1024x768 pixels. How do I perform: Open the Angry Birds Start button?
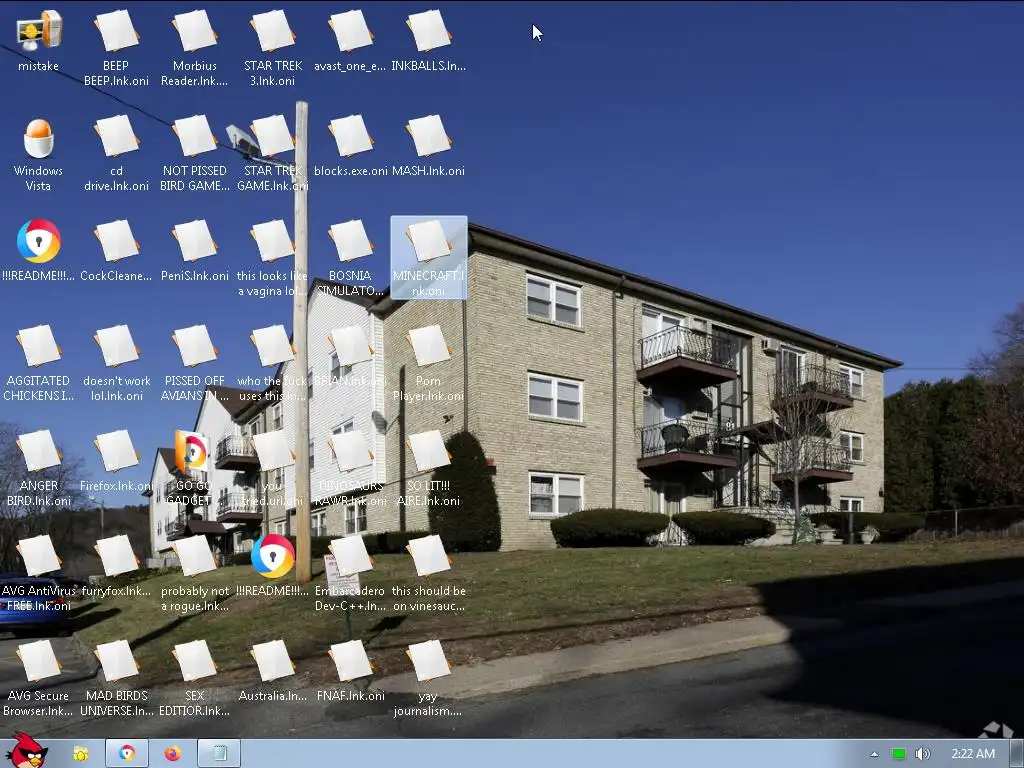(x=26, y=751)
